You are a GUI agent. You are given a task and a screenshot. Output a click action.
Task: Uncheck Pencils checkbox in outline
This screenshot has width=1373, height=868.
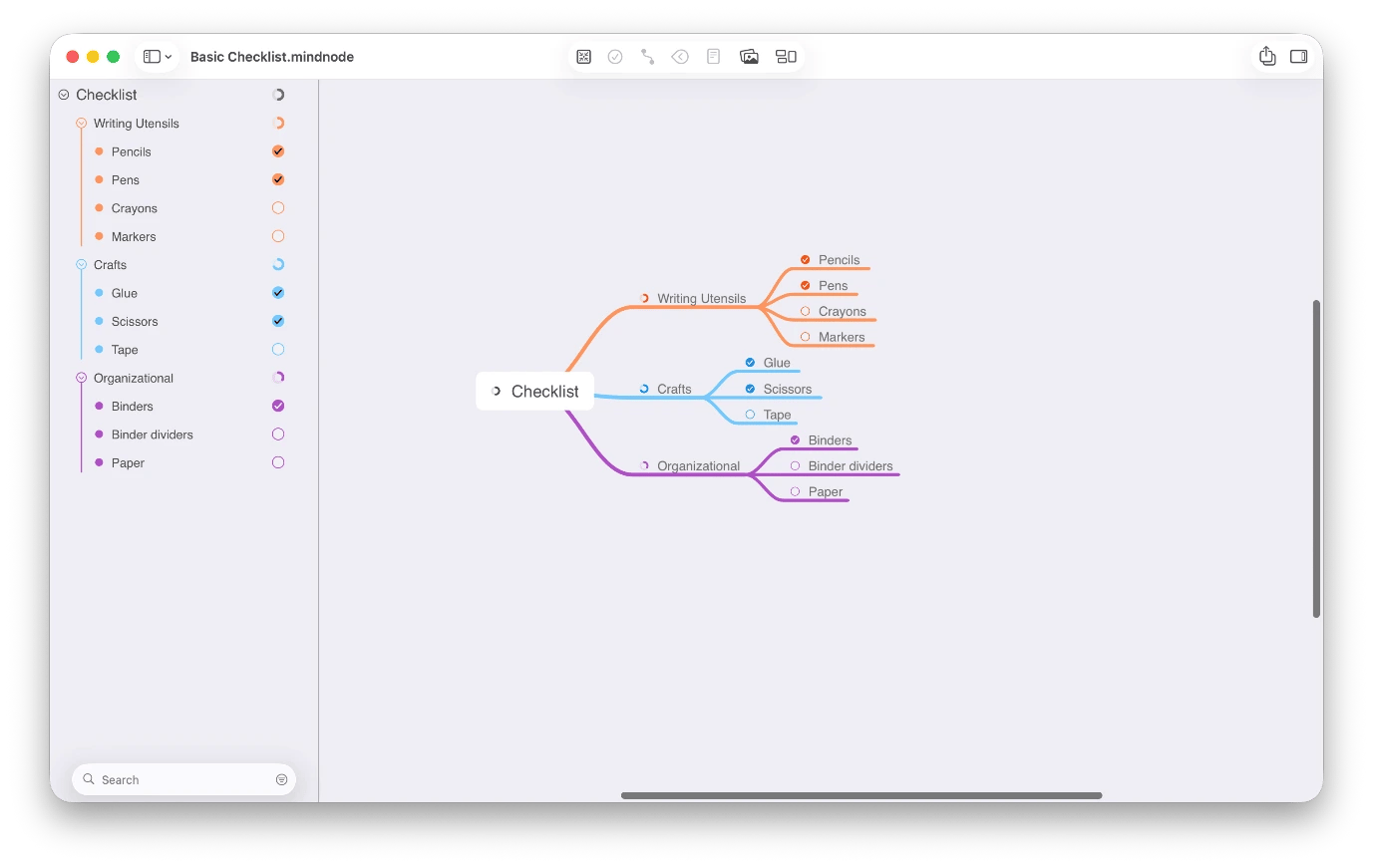pos(278,151)
